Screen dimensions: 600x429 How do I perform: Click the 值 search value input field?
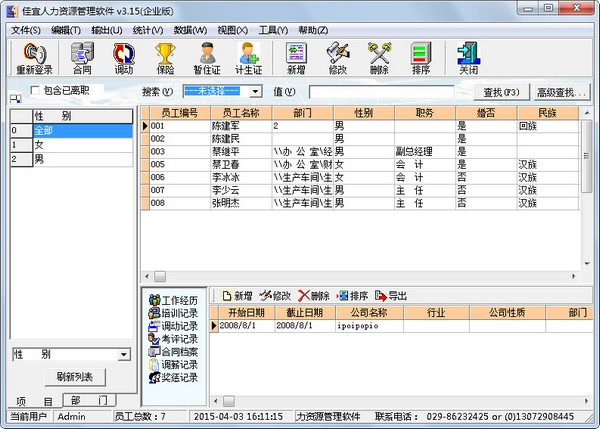[x=380, y=92]
